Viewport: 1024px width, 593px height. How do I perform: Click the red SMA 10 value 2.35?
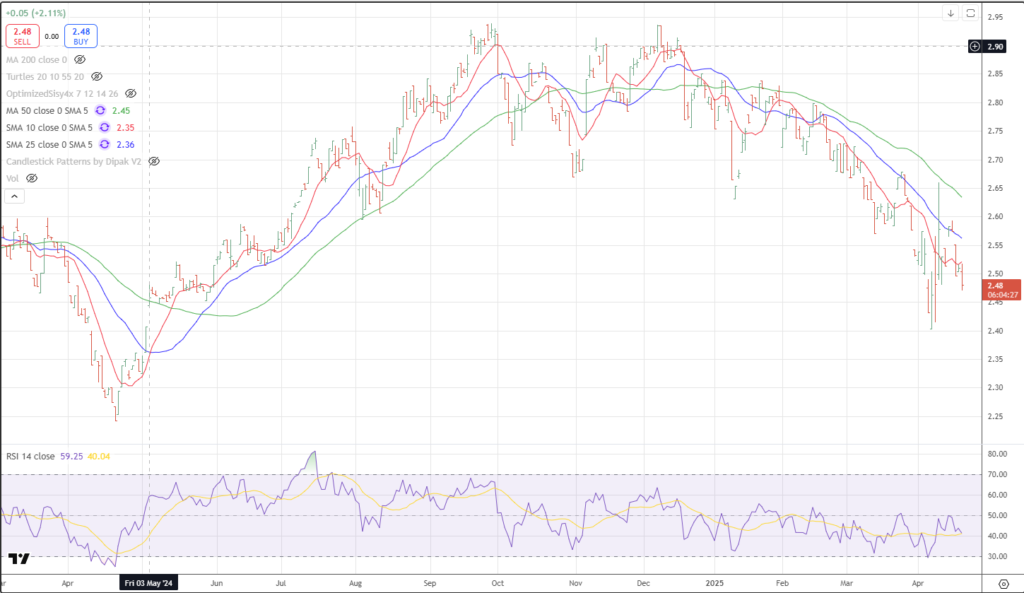tap(125, 127)
